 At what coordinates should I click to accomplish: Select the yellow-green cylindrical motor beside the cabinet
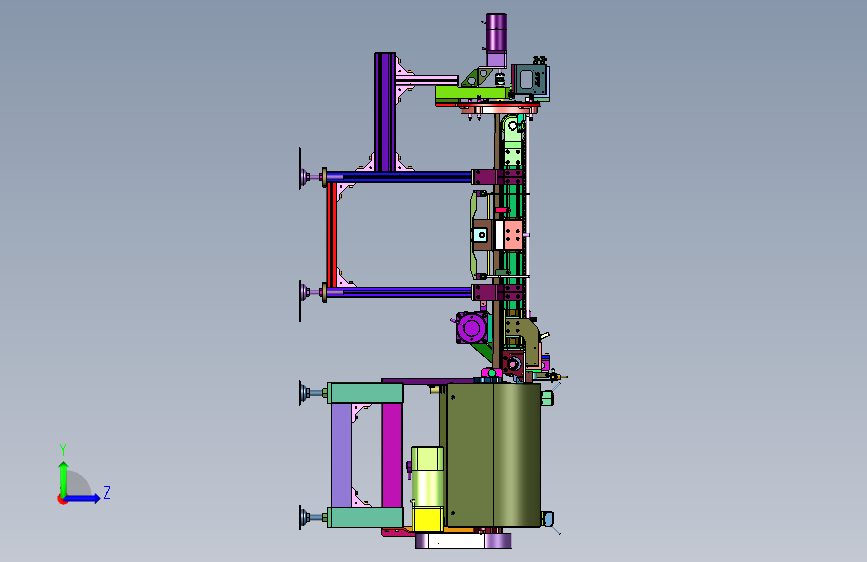click(427, 476)
